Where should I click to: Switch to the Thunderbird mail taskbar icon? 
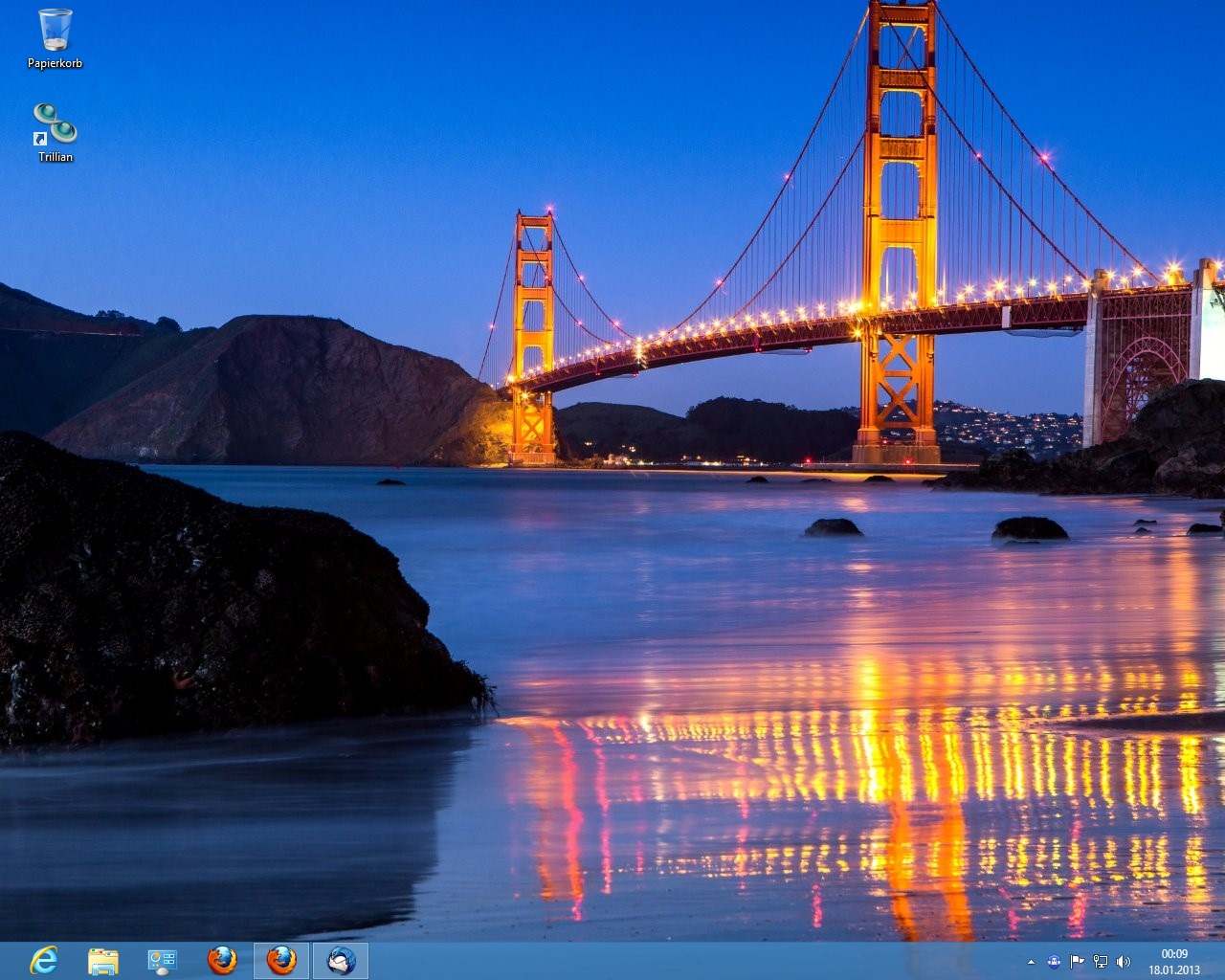point(341,960)
